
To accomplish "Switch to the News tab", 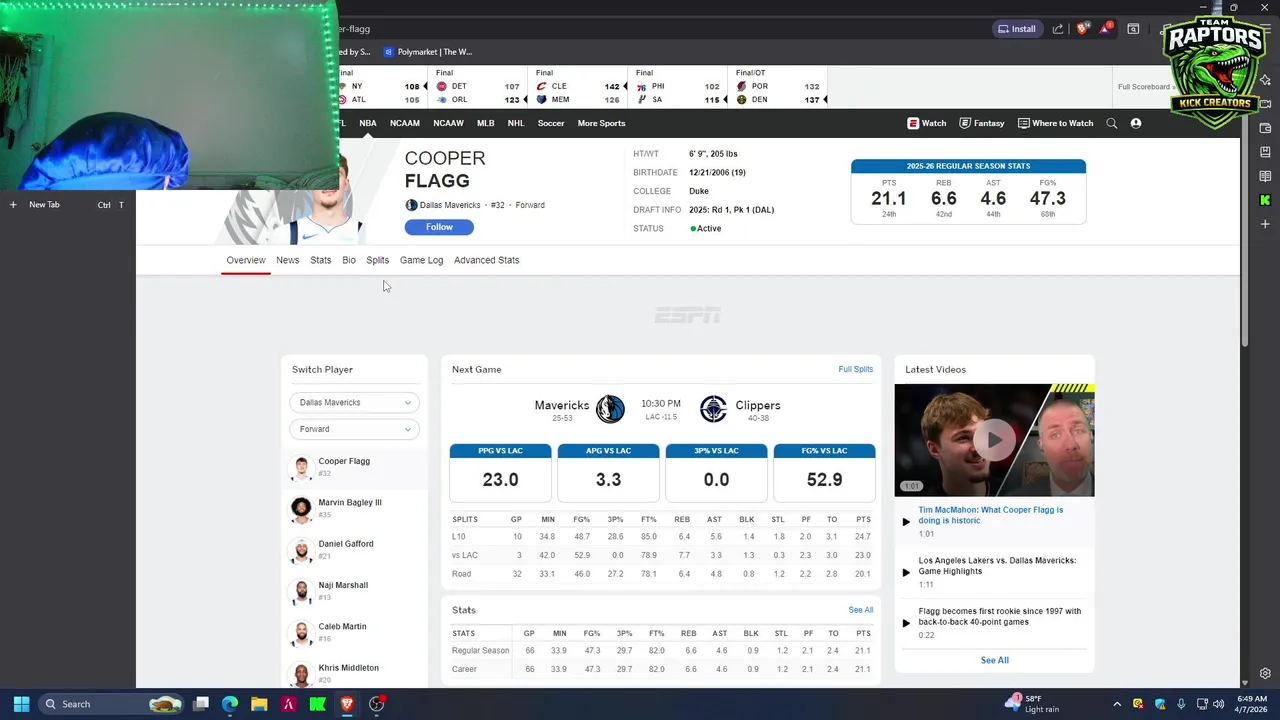I will [287, 260].
